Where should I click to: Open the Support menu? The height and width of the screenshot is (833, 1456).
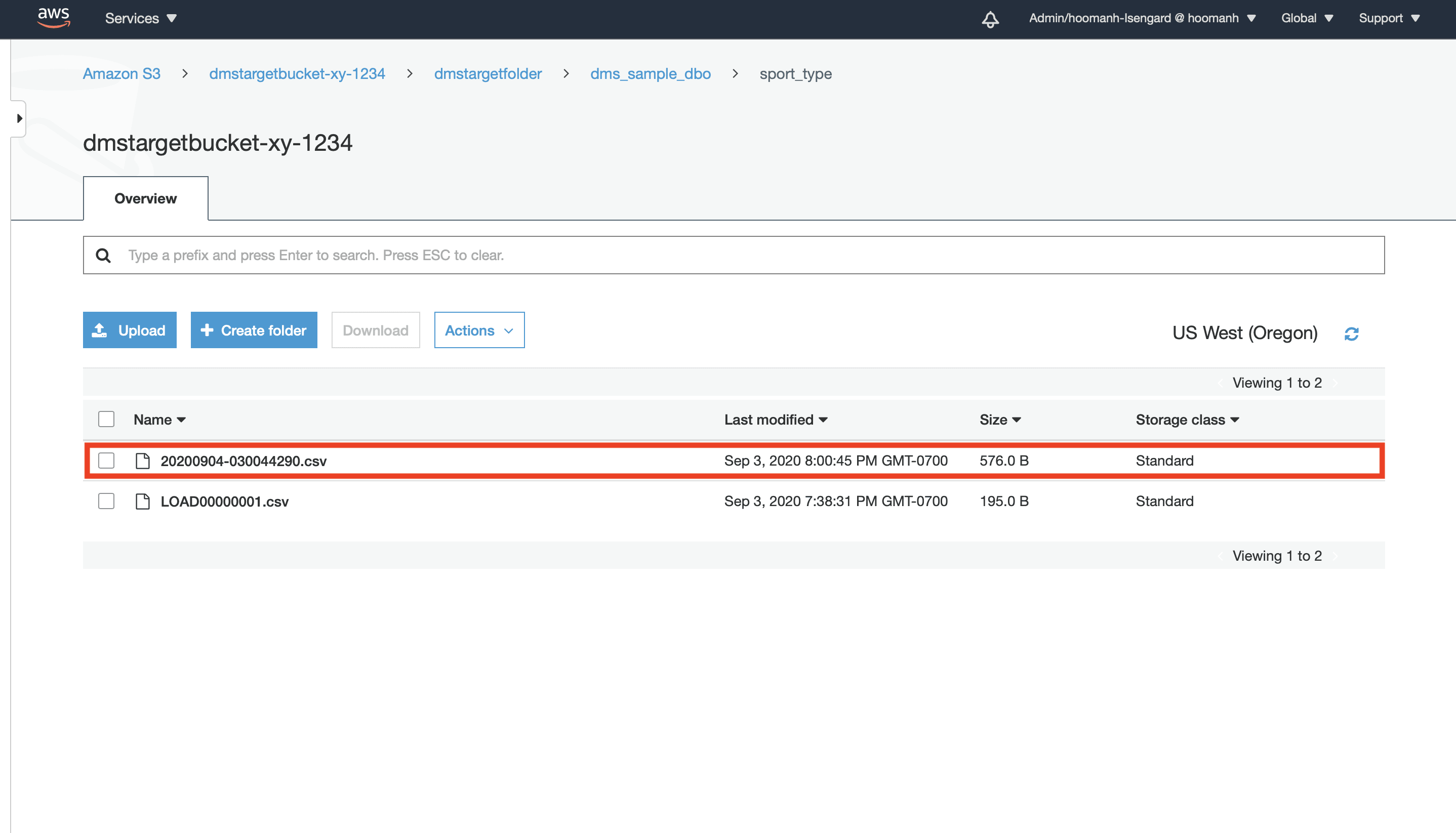(x=1389, y=18)
